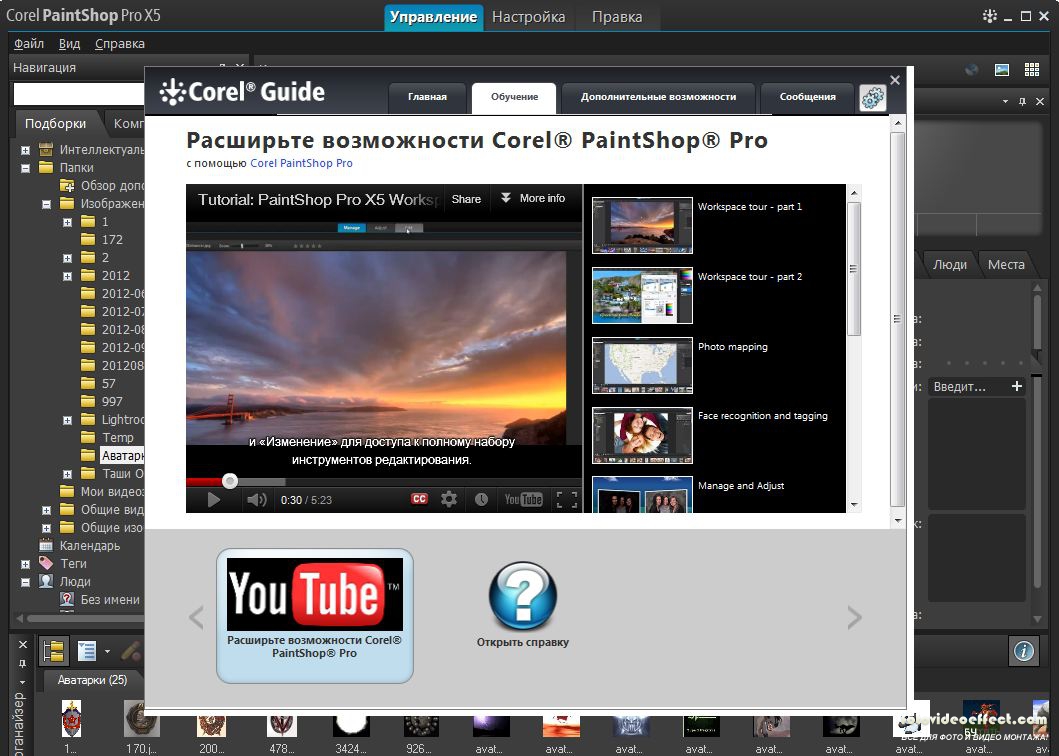Open Дополнительные возможности tab
Screen dimensions: 1059x756
[x=658, y=97]
